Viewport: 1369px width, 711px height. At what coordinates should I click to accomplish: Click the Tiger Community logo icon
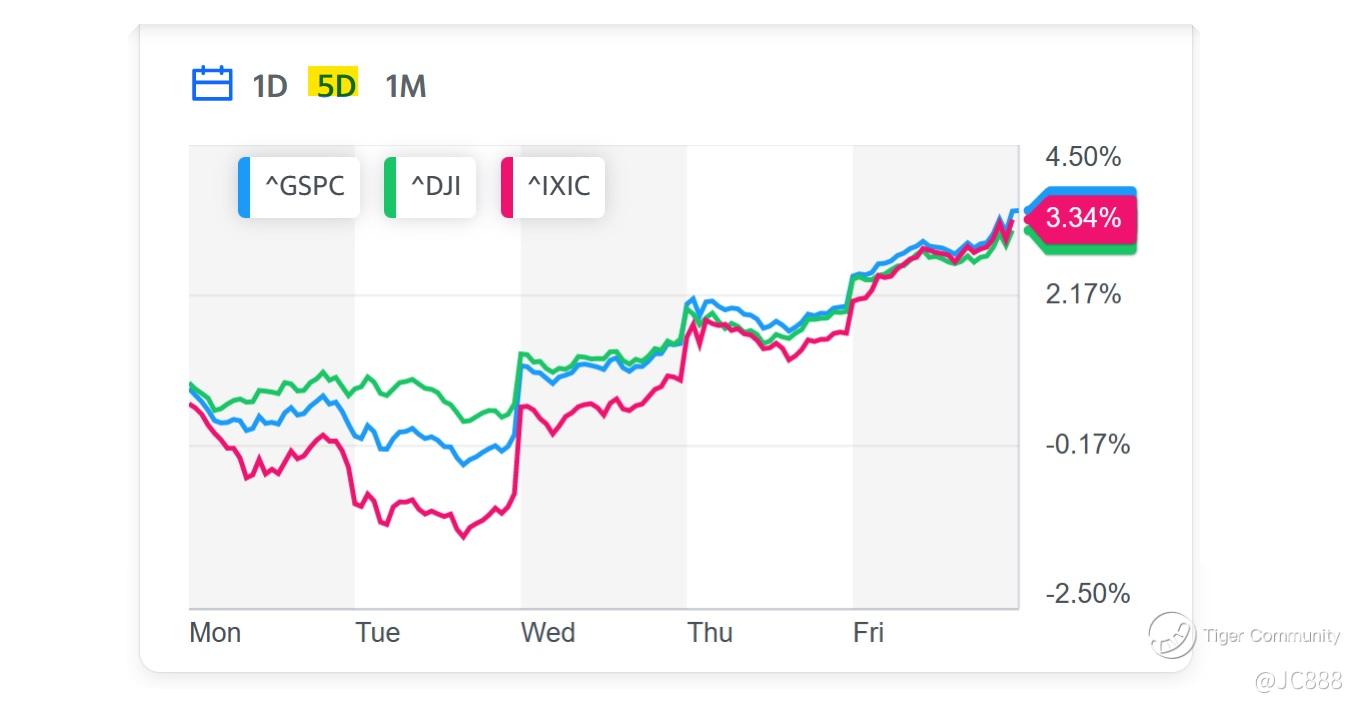[x=1171, y=635]
